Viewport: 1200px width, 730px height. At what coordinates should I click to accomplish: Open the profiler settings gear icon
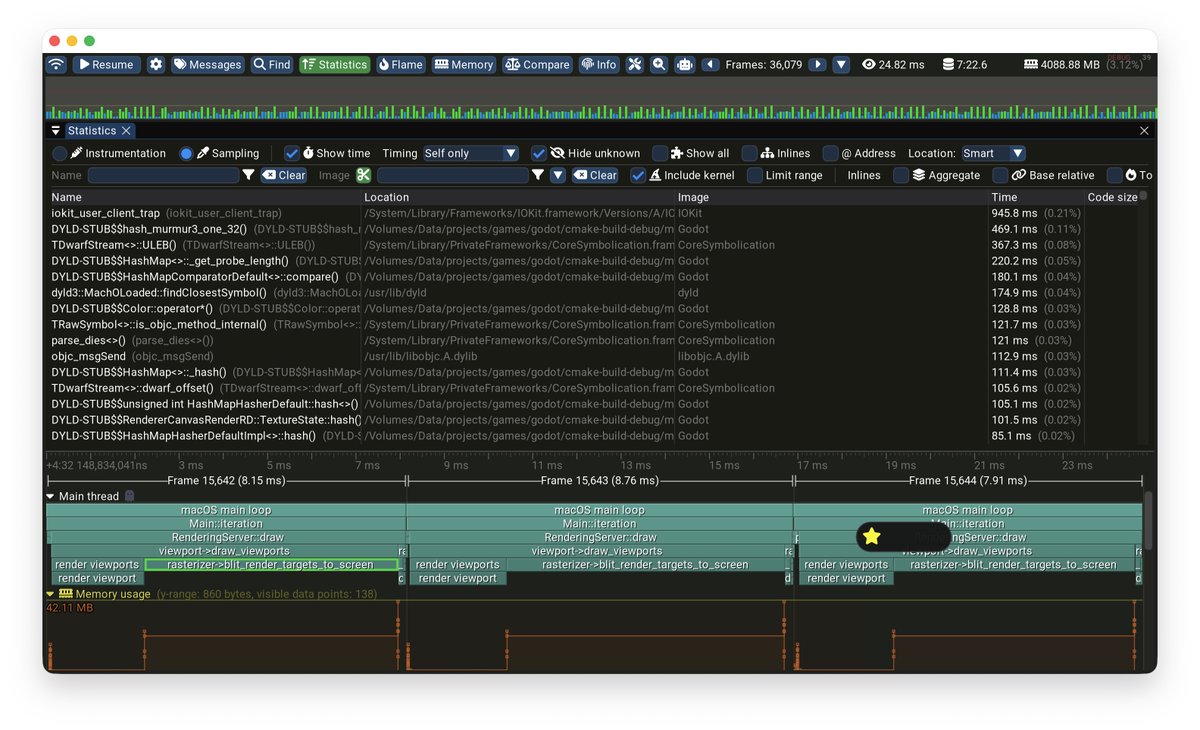155,64
